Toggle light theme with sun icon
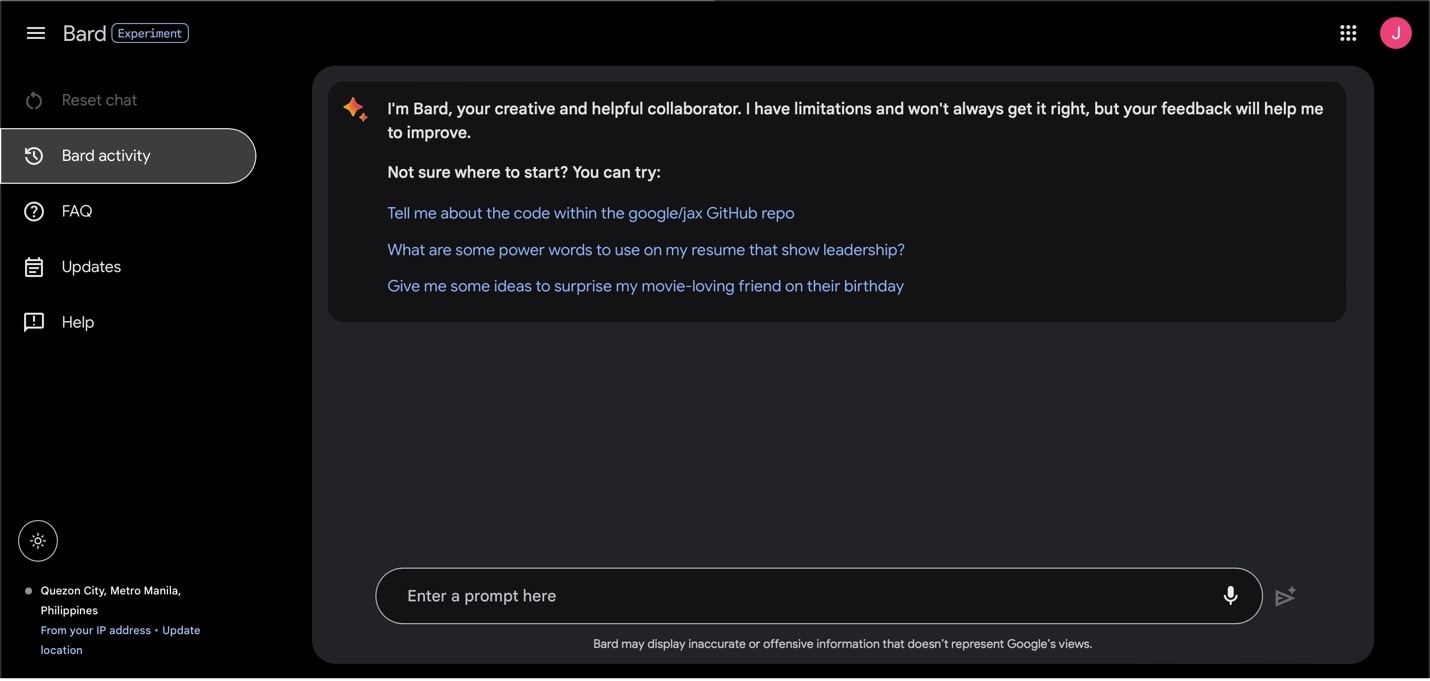Screen dimensions: 1430x681 point(38,541)
